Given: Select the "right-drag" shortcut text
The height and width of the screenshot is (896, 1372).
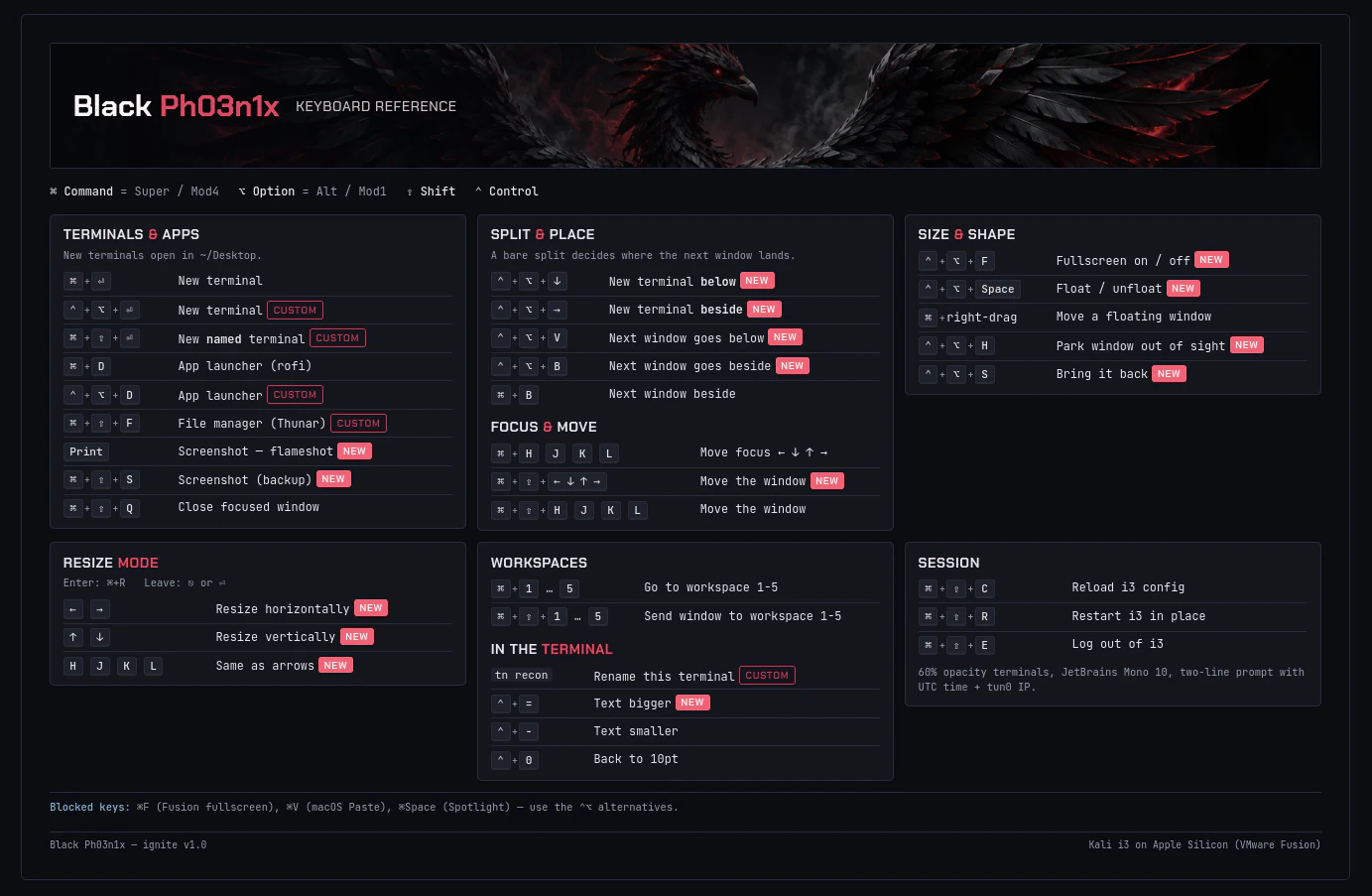Looking at the screenshot, I should [x=982, y=318].
